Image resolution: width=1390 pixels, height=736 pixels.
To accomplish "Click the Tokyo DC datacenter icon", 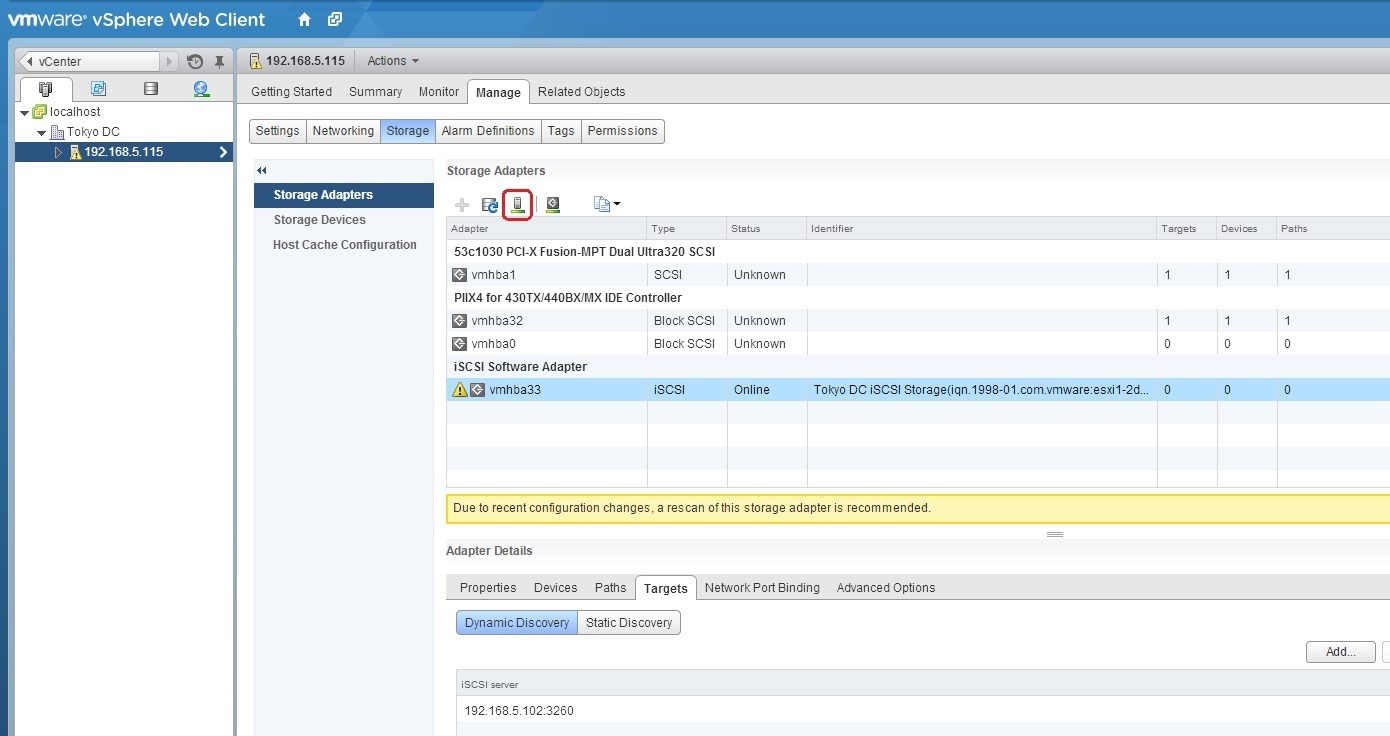I will pyautogui.click(x=57, y=132).
